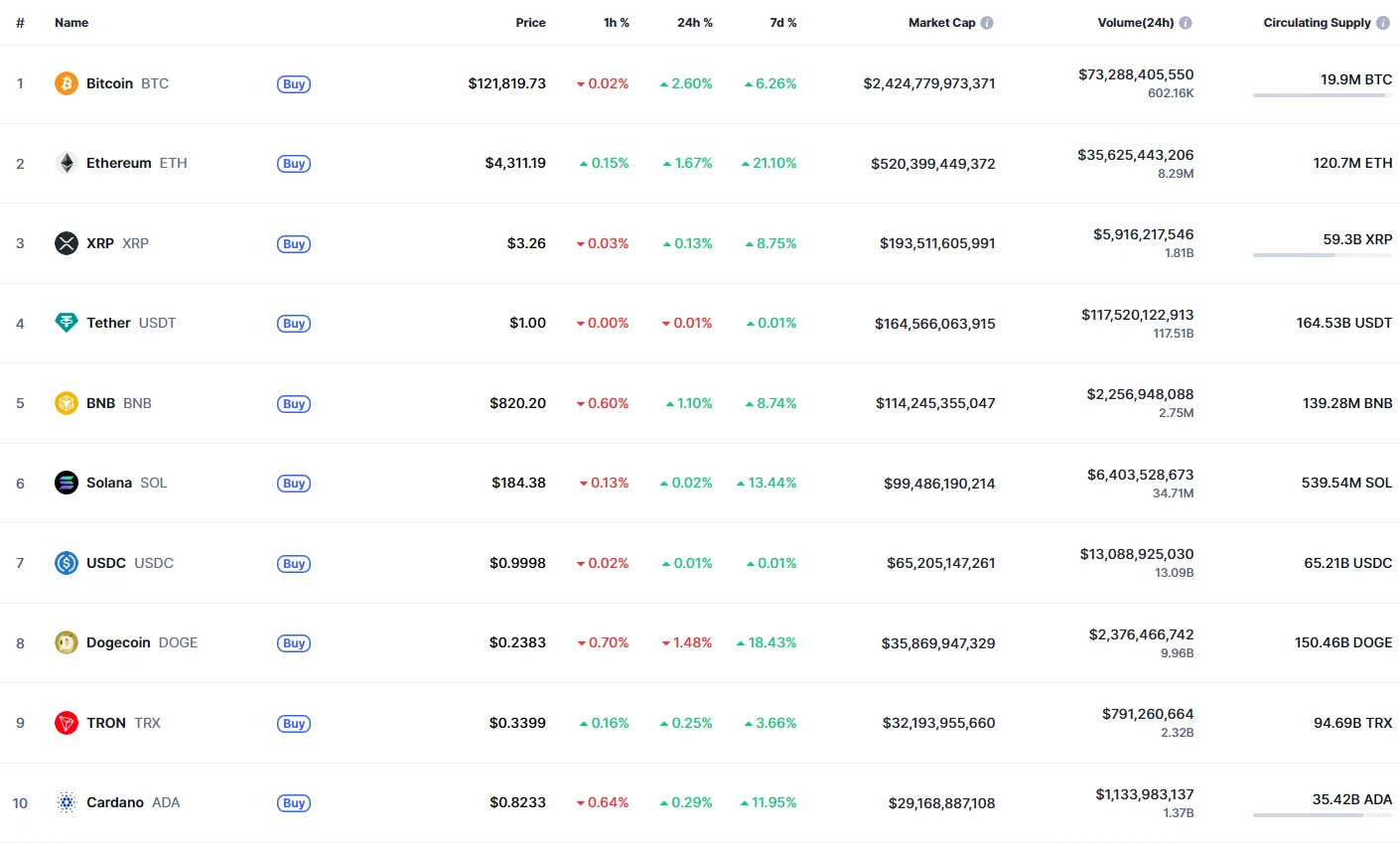The height and width of the screenshot is (843, 1400).
Task: Sort by the # rank column header
Action: (x=20, y=23)
